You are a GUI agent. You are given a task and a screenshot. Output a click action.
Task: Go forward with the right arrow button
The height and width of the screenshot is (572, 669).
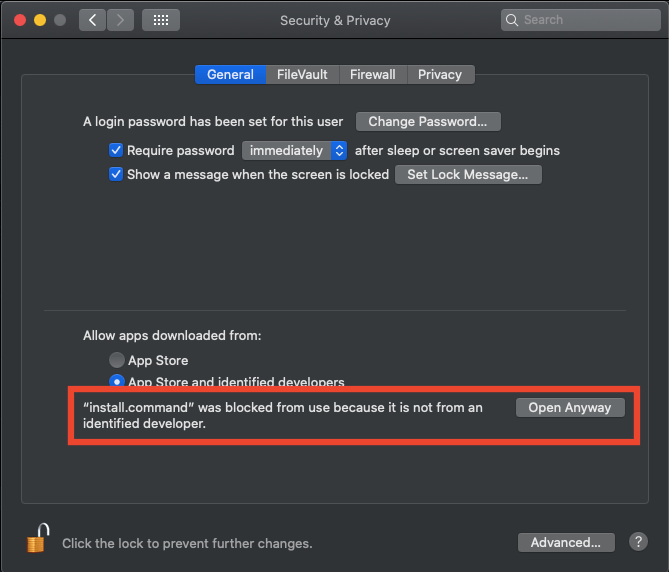point(120,20)
